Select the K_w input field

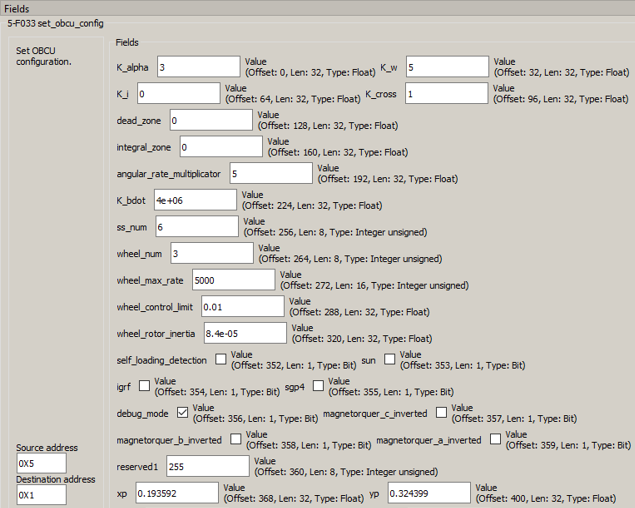click(446, 67)
